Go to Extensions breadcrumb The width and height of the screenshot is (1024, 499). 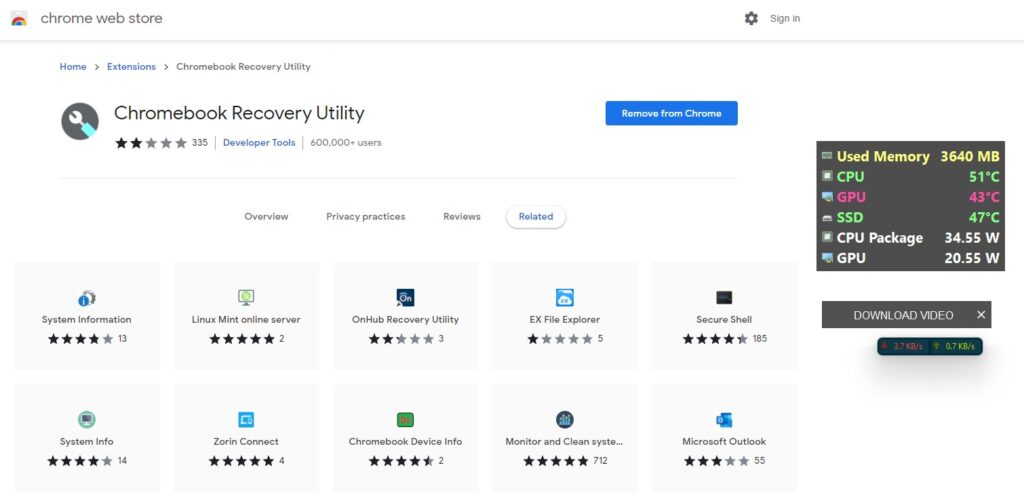point(131,67)
